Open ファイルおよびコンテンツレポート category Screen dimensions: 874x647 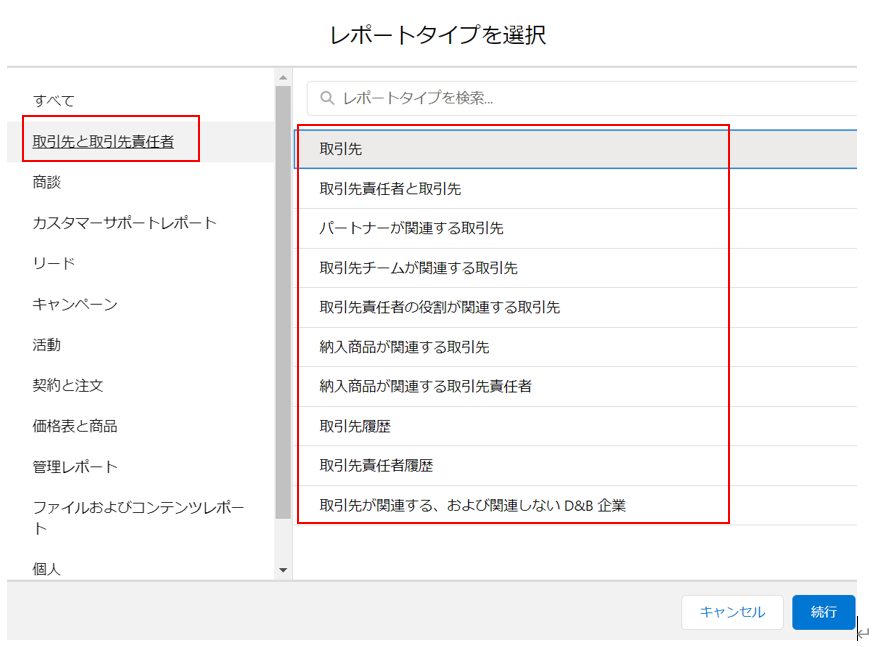tap(138, 518)
